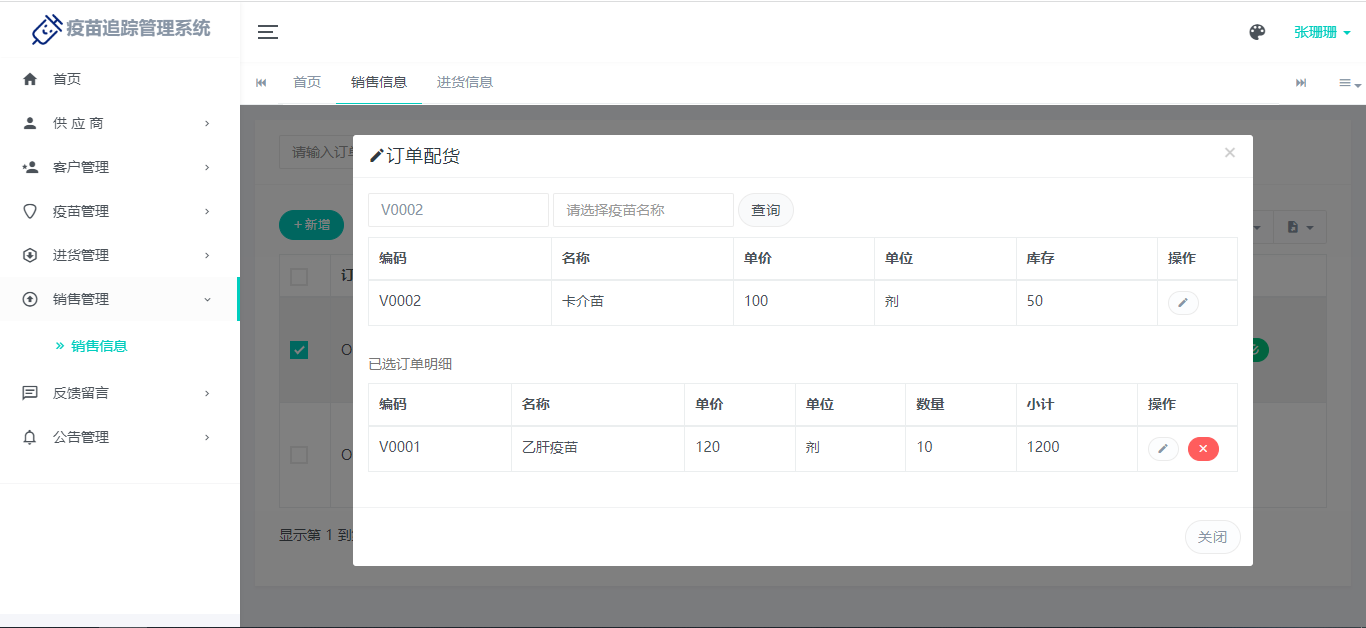1366x628 pixels.
Task: Click the 新增 button behind the dialog
Action: click(x=311, y=225)
